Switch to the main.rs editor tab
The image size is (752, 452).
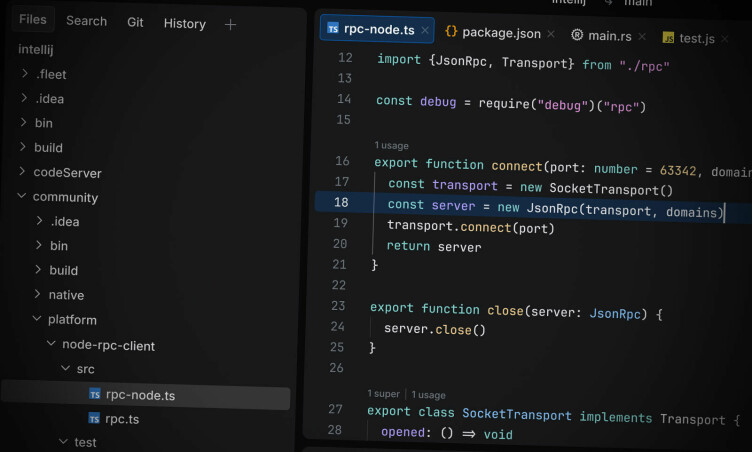[608, 36]
